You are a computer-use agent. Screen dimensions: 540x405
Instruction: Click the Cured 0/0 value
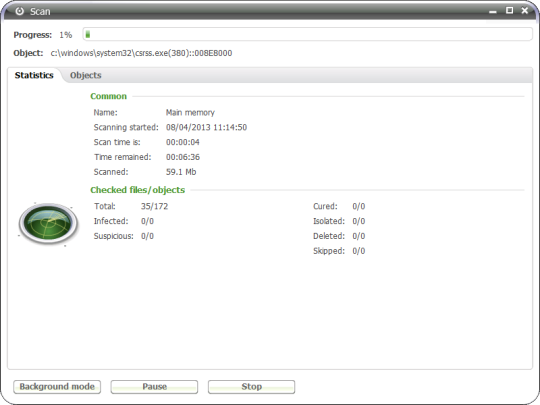point(359,206)
